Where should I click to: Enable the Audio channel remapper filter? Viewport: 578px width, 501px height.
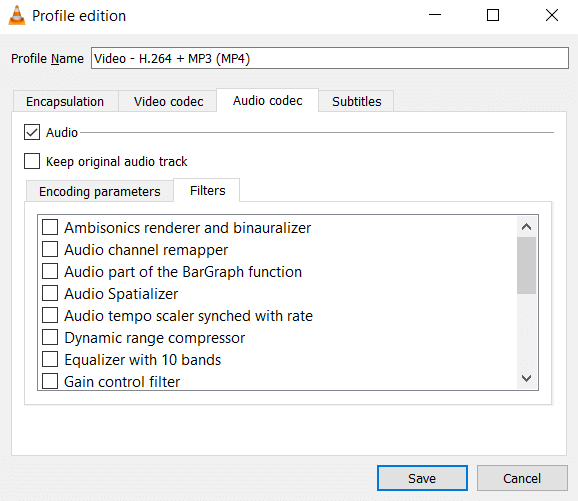[50, 249]
